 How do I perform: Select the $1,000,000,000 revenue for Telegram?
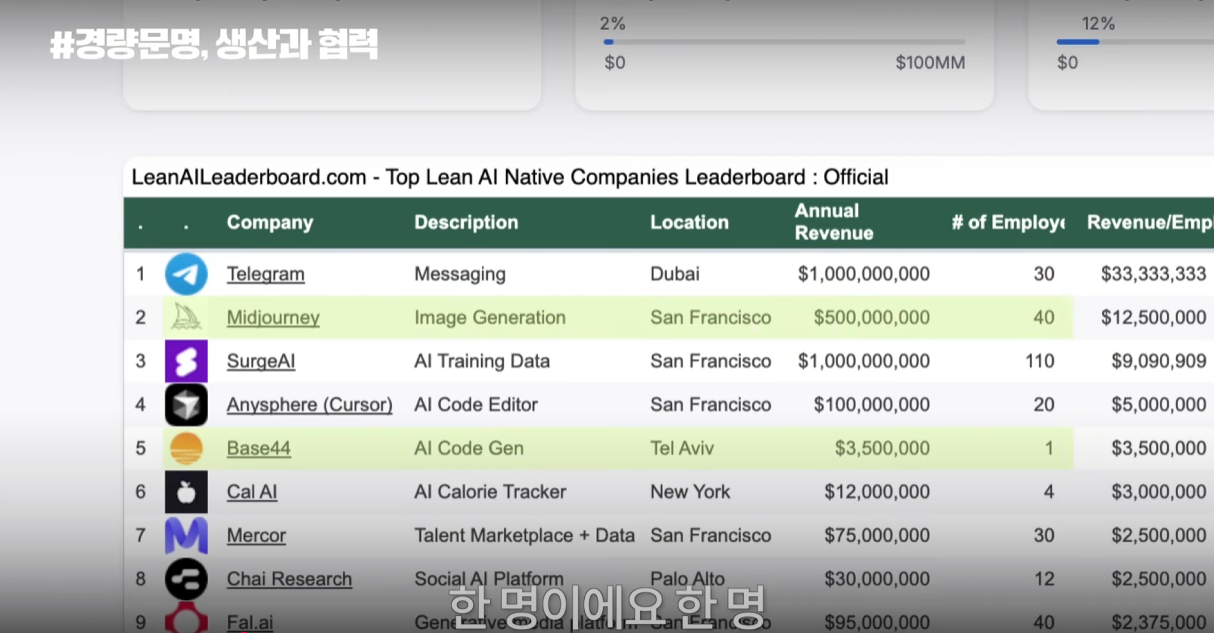864,274
